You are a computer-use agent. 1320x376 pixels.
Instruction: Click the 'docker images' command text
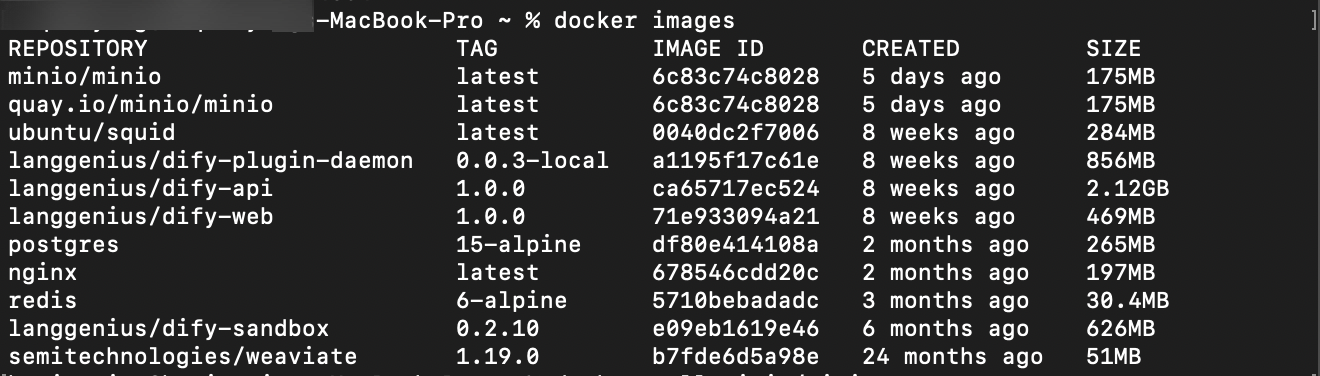644,20
